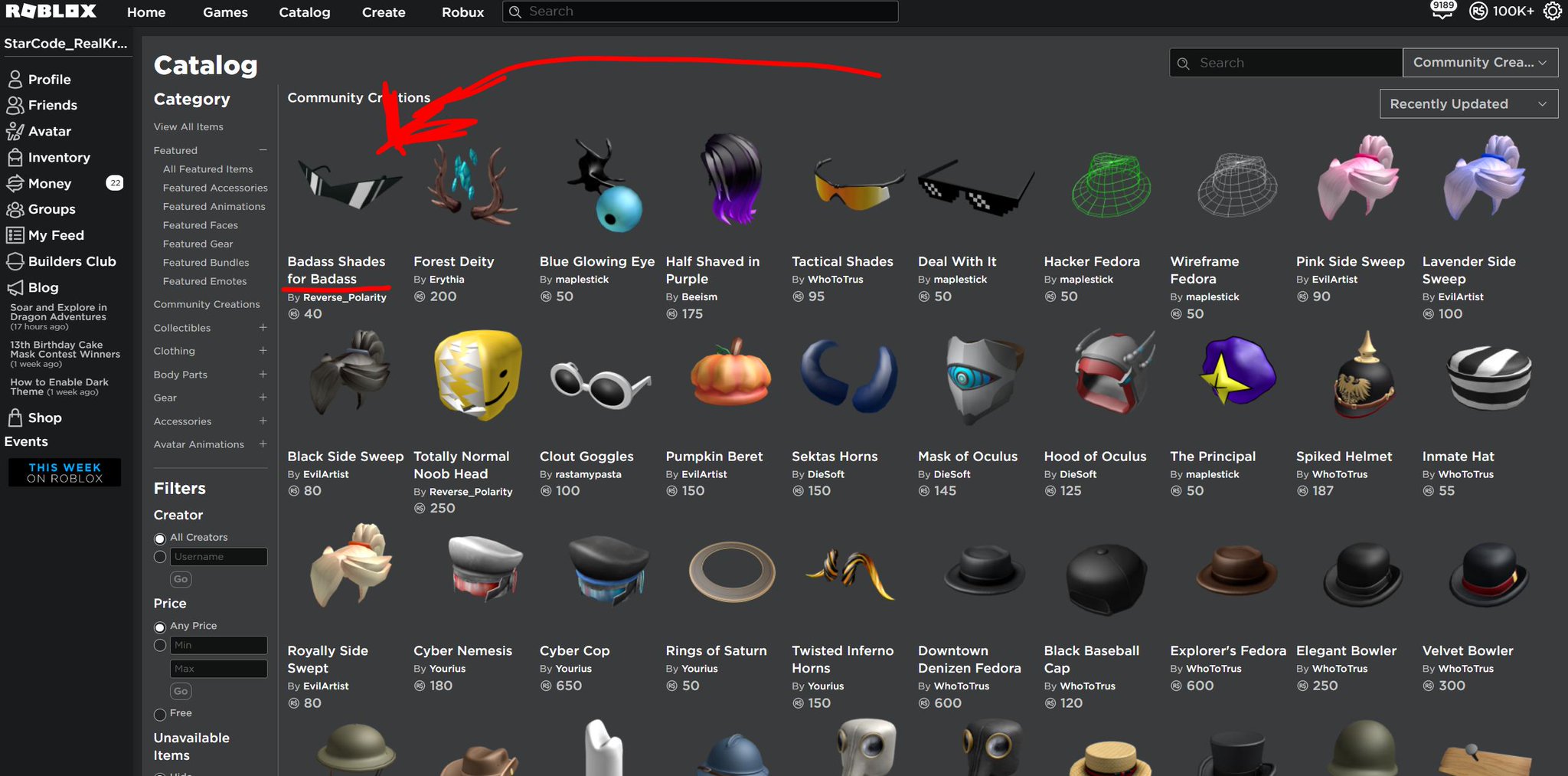Viewport: 1568px width, 776px height.
Task: Open the Community Creations category link
Action: pos(207,304)
